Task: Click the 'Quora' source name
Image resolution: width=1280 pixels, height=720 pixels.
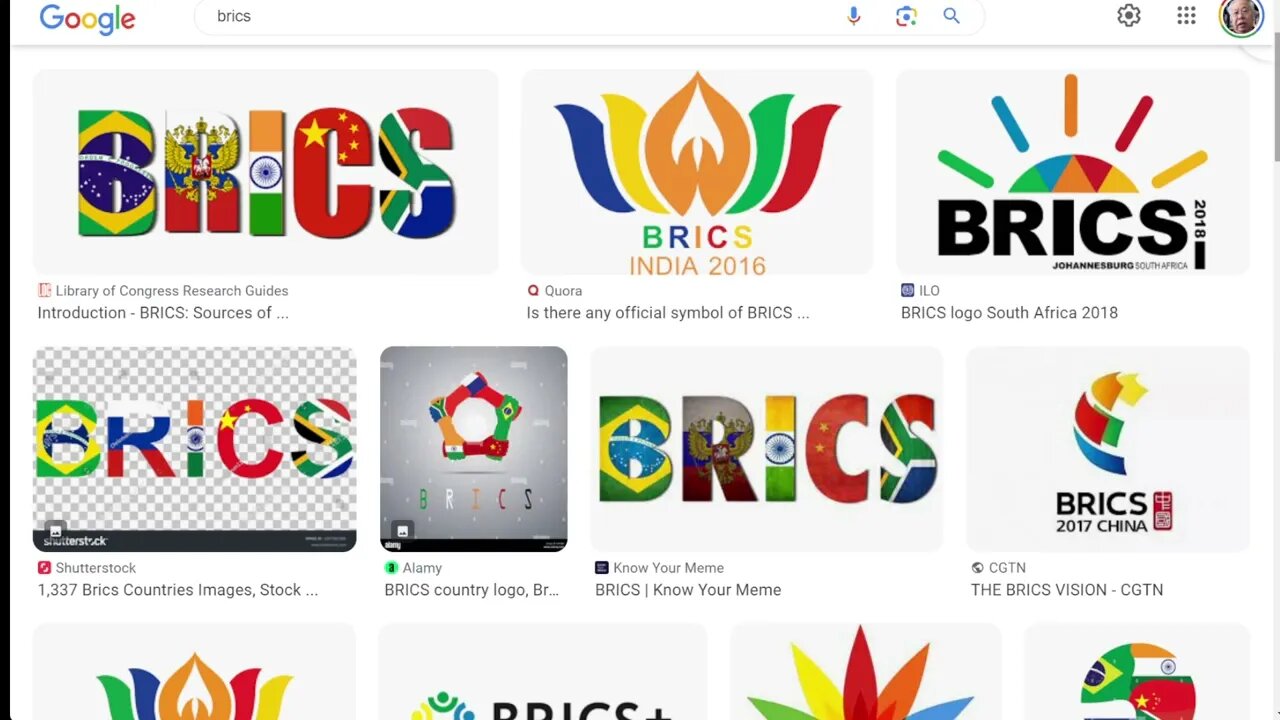Action: 563,290
